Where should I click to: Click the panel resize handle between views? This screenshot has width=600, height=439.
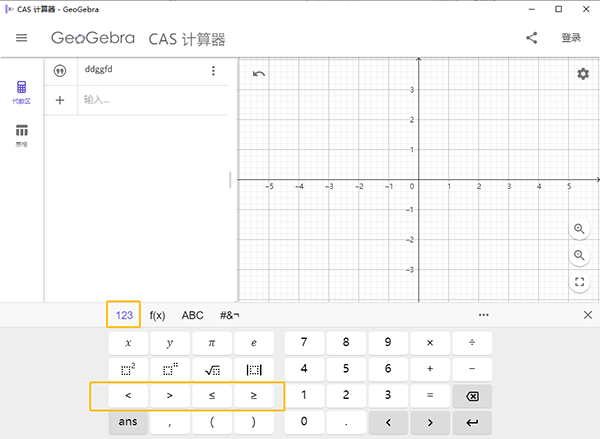(x=230, y=180)
